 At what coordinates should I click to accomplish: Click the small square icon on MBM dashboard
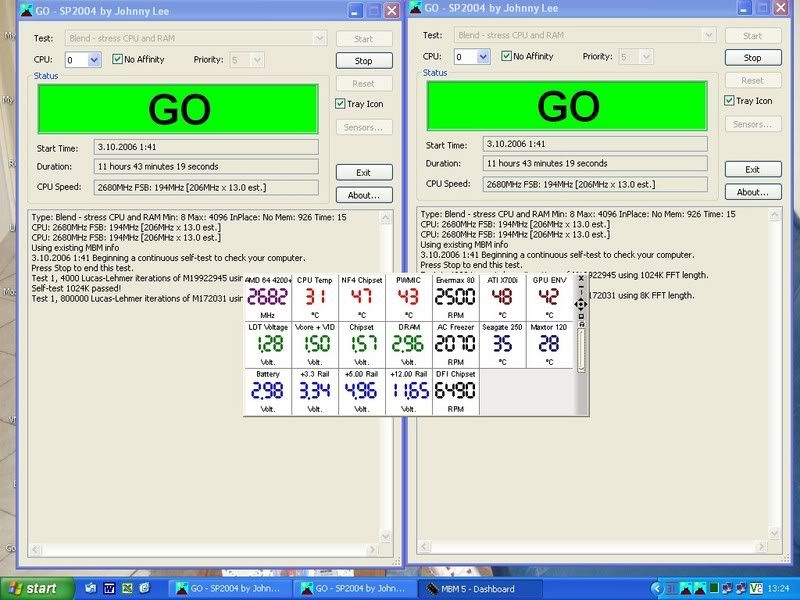581,316
